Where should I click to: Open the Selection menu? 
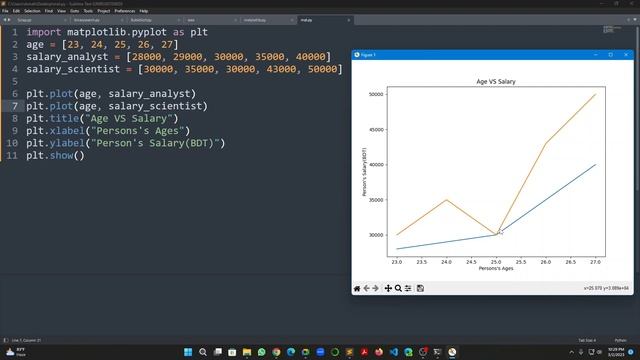click(x=32, y=11)
